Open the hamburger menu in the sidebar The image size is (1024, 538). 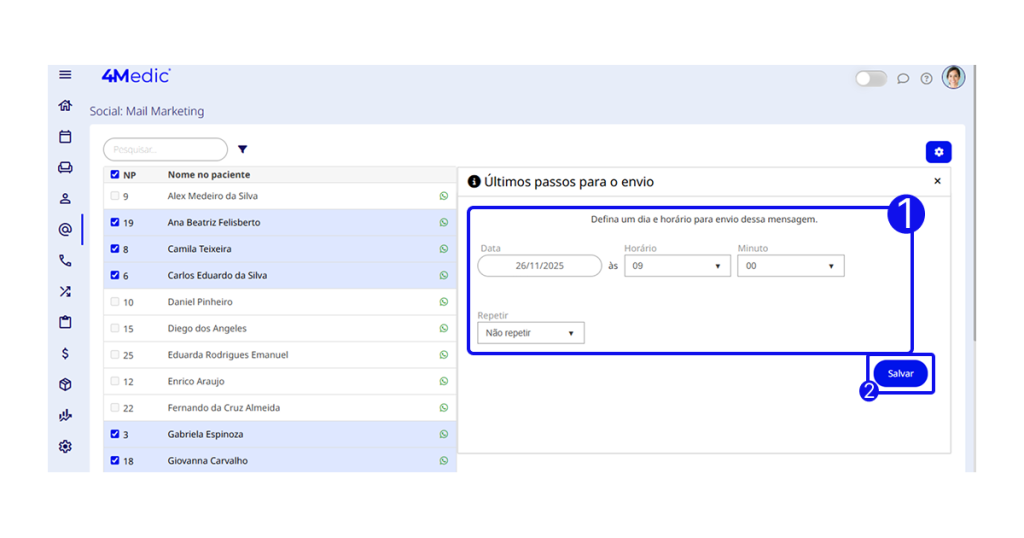point(65,75)
